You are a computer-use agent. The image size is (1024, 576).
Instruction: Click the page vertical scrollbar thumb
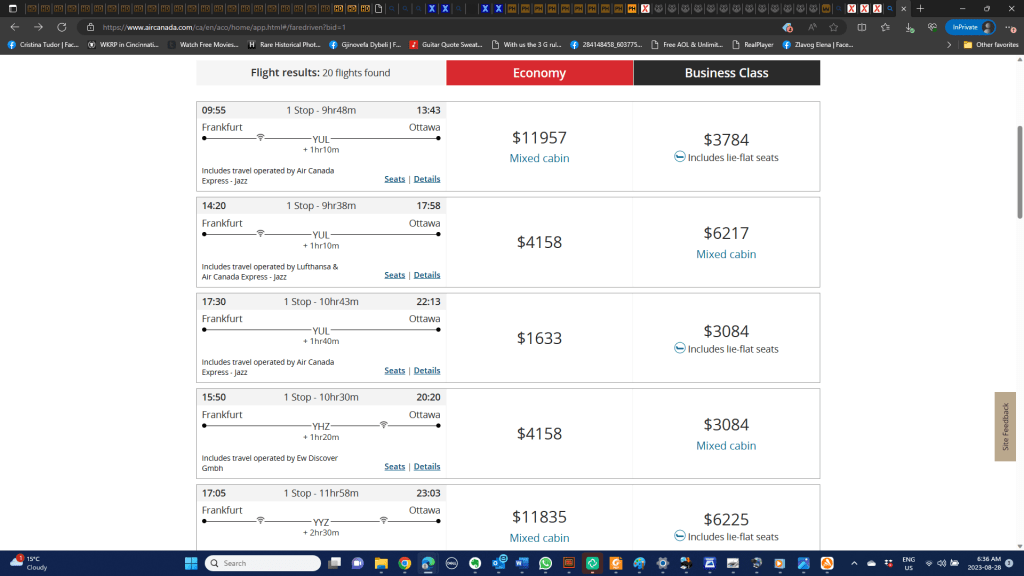[x=1019, y=170]
